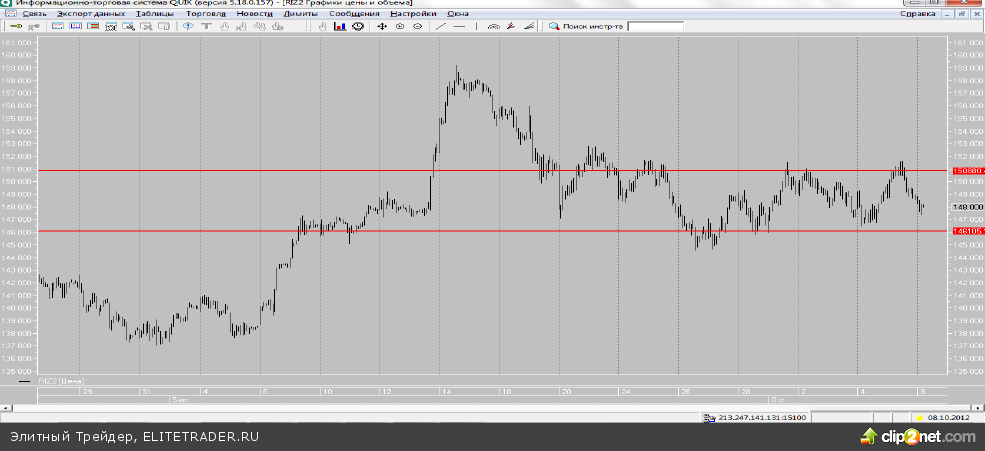Open the Экспорт данных menu
This screenshot has height=451, width=985.
pos(91,14)
